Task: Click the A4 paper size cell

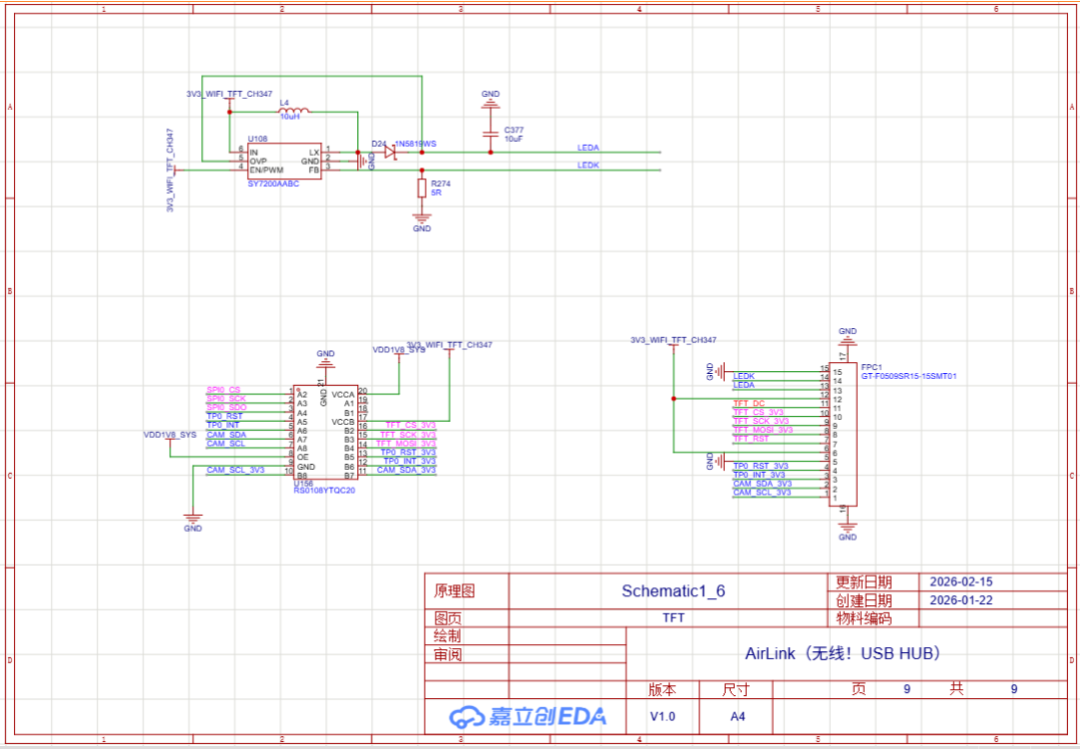Action: point(738,717)
